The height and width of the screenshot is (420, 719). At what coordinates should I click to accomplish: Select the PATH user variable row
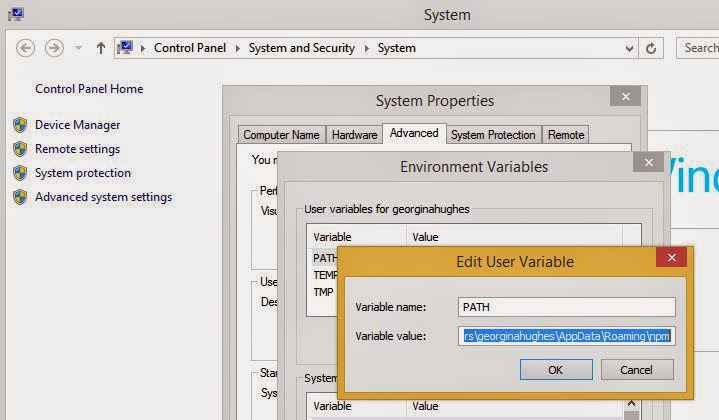click(324, 258)
